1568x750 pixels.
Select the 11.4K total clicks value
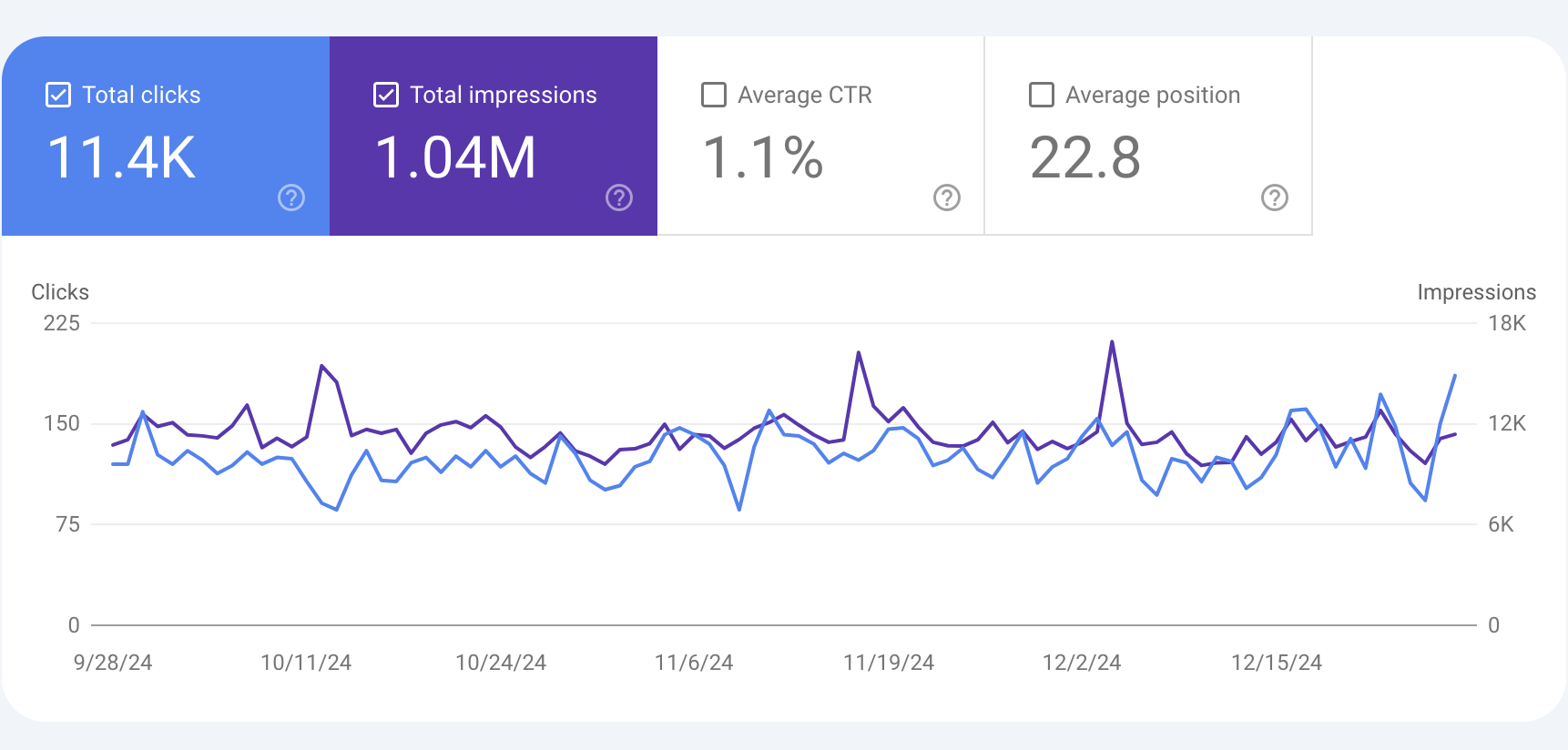coord(121,157)
